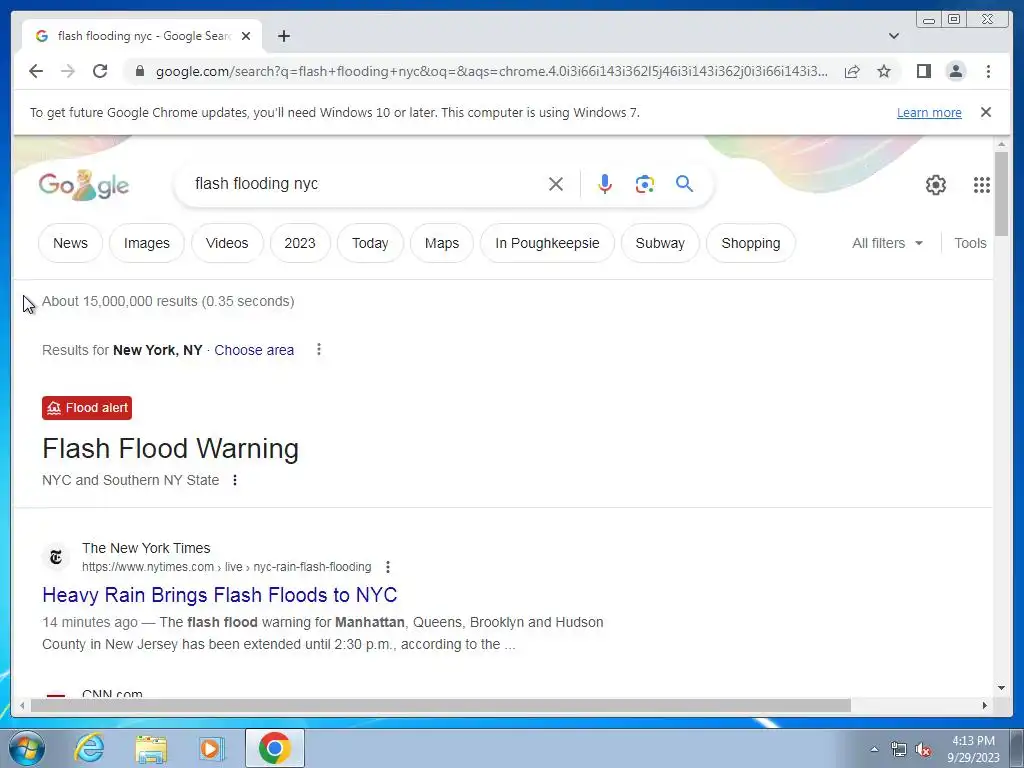The height and width of the screenshot is (768, 1024).
Task: Select the Subway filter chip
Action: [660, 243]
